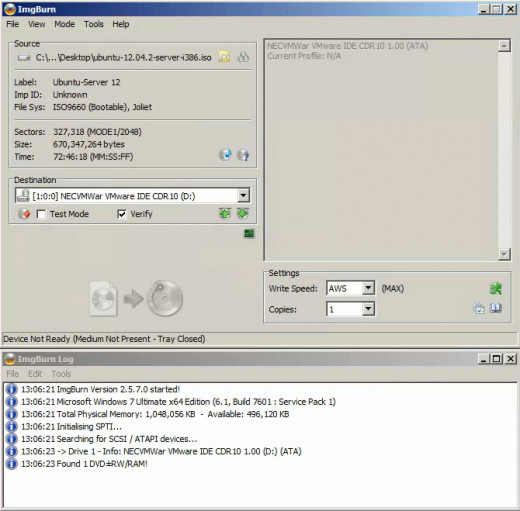520x511 pixels.
Task: Click the device info panel scroll down arrow
Action: [504, 255]
